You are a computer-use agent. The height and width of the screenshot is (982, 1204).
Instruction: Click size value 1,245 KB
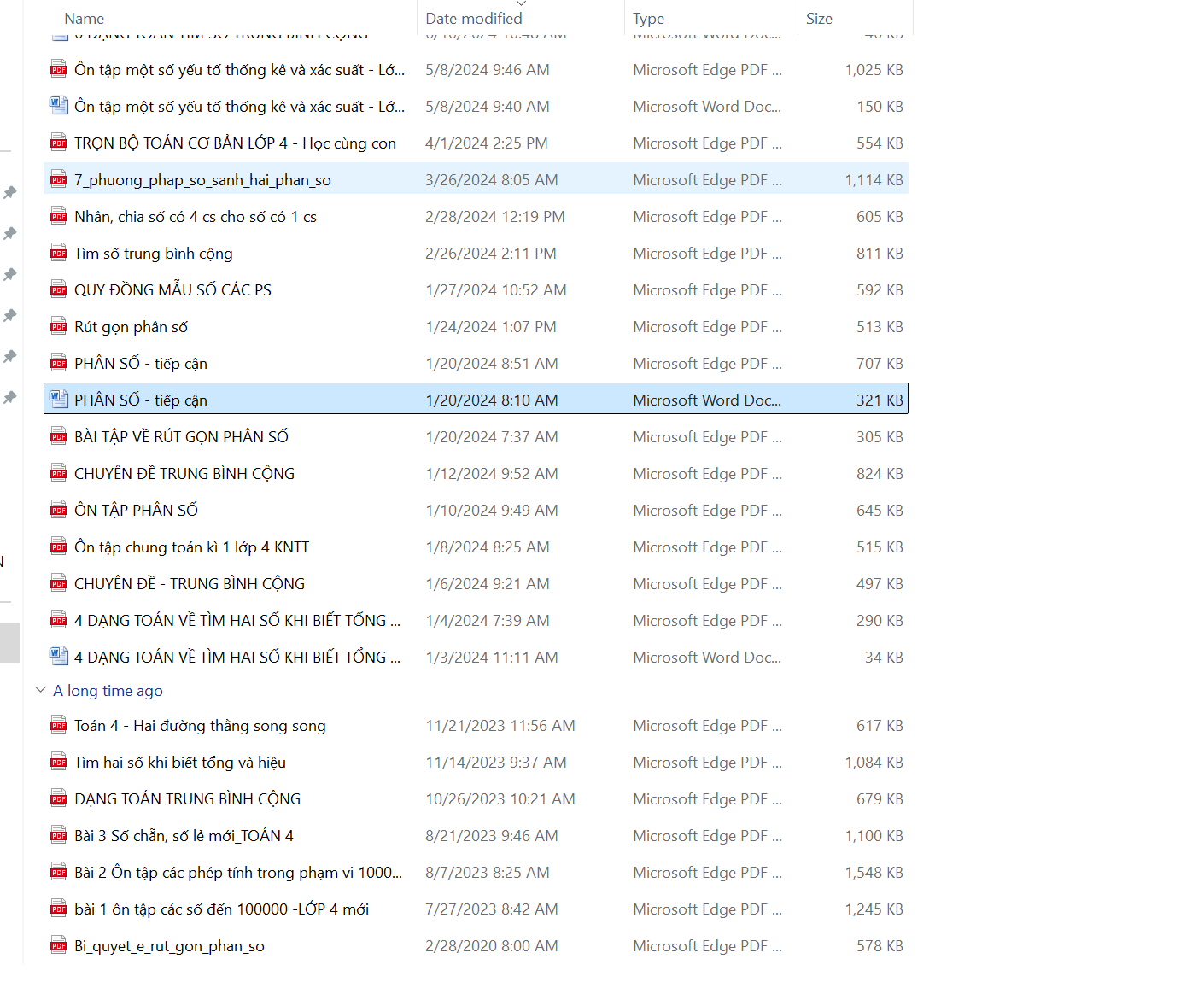(x=874, y=909)
